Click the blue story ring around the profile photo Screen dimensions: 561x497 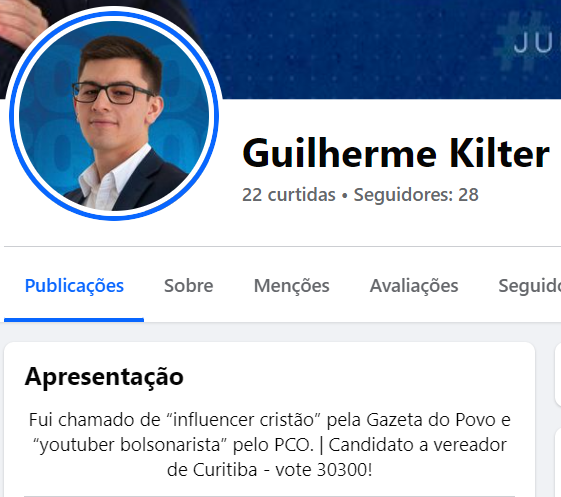click(x=114, y=16)
